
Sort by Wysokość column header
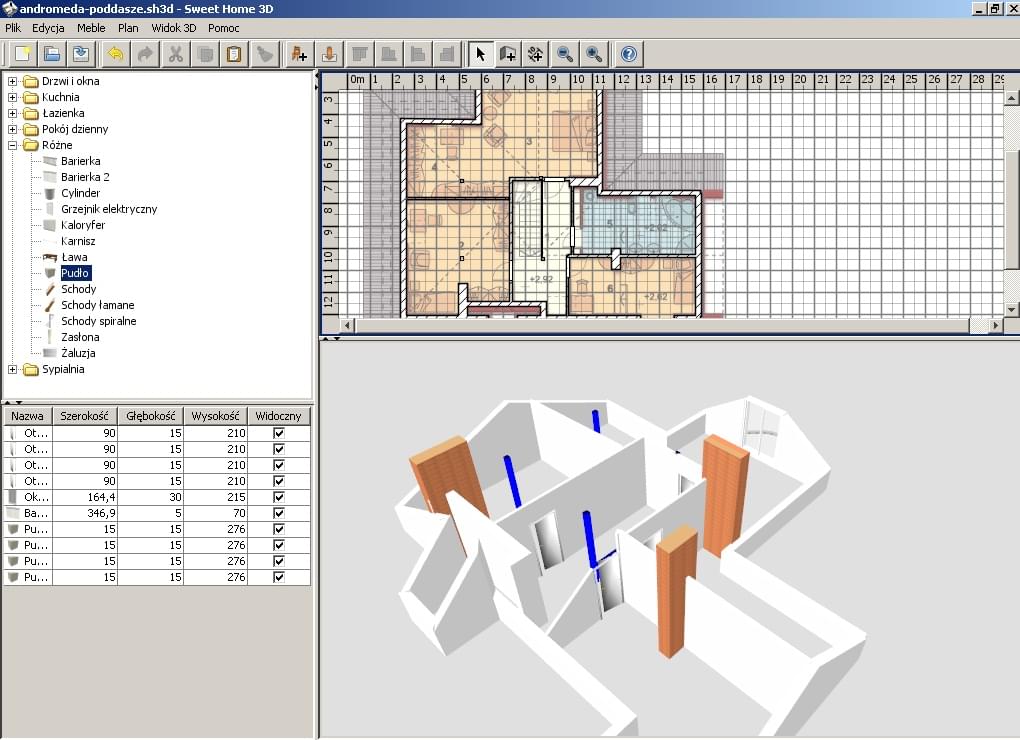tap(215, 416)
